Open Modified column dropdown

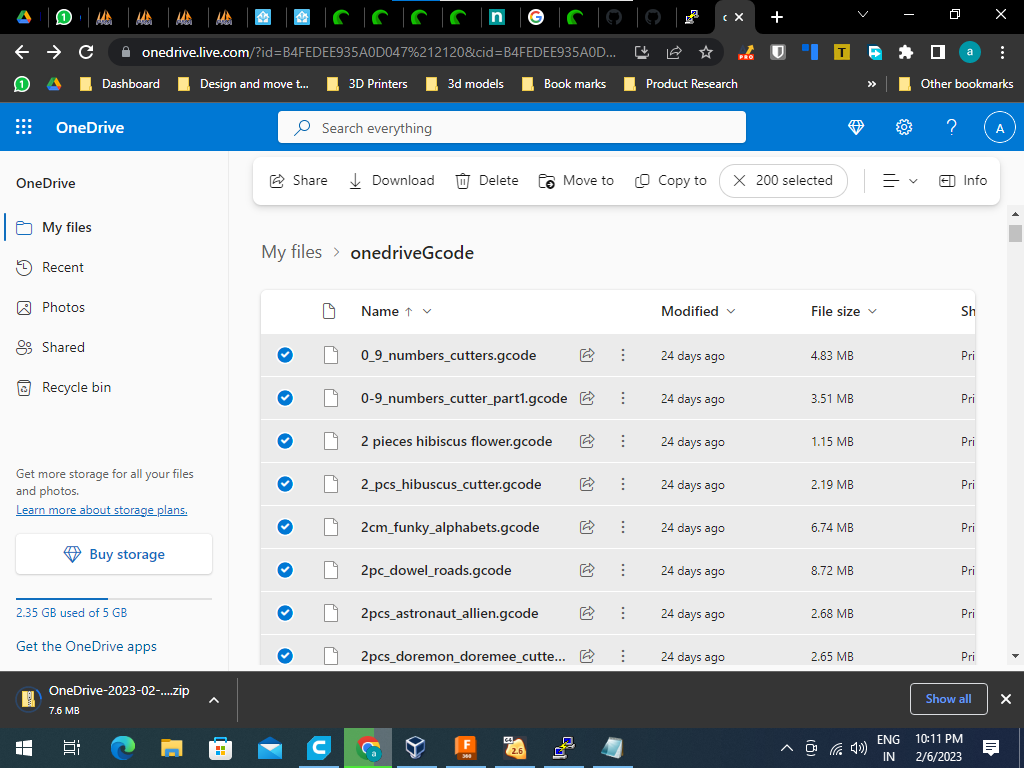[x=731, y=312]
